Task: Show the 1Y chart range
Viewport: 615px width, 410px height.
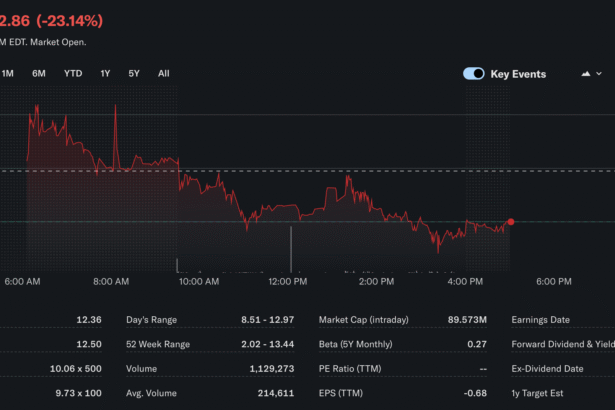Action: (x=105, y=73)
